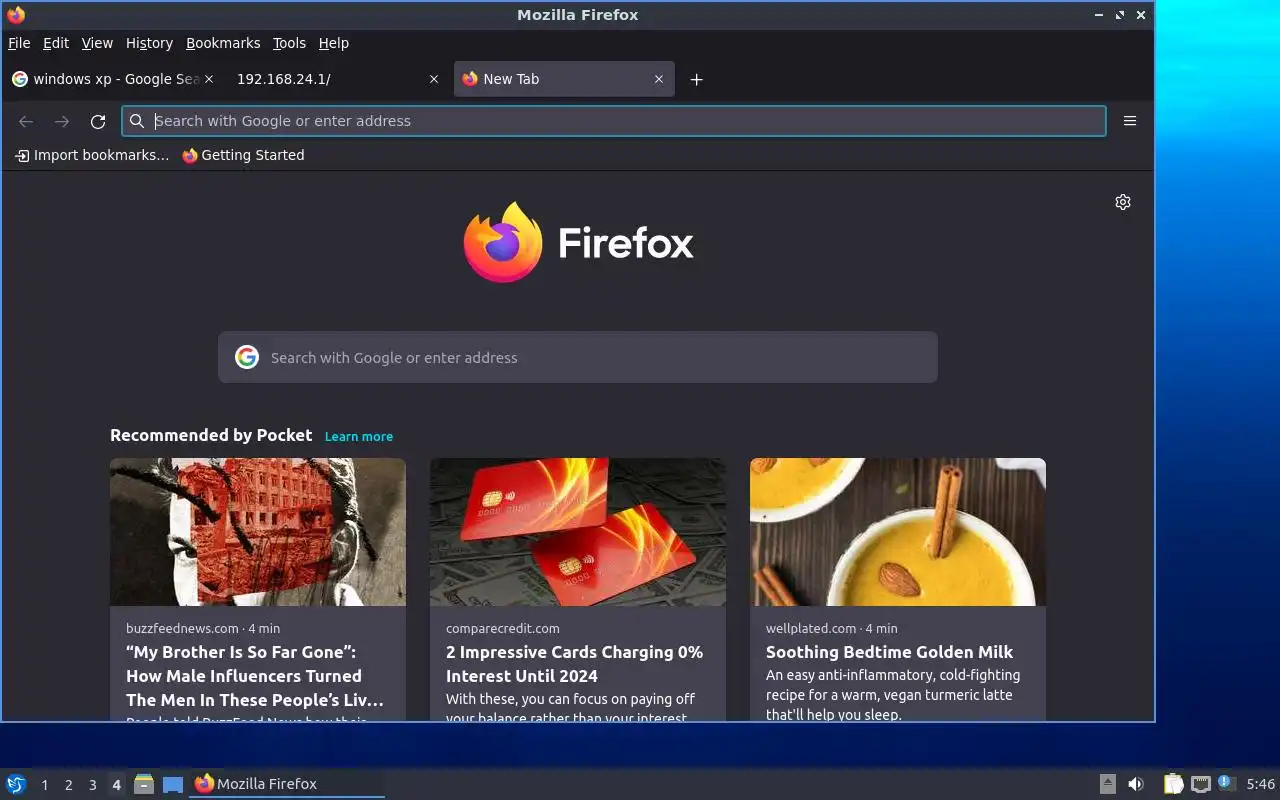Click the back navigation arrow
This screenshot has width=1280, height=800.
26,121
